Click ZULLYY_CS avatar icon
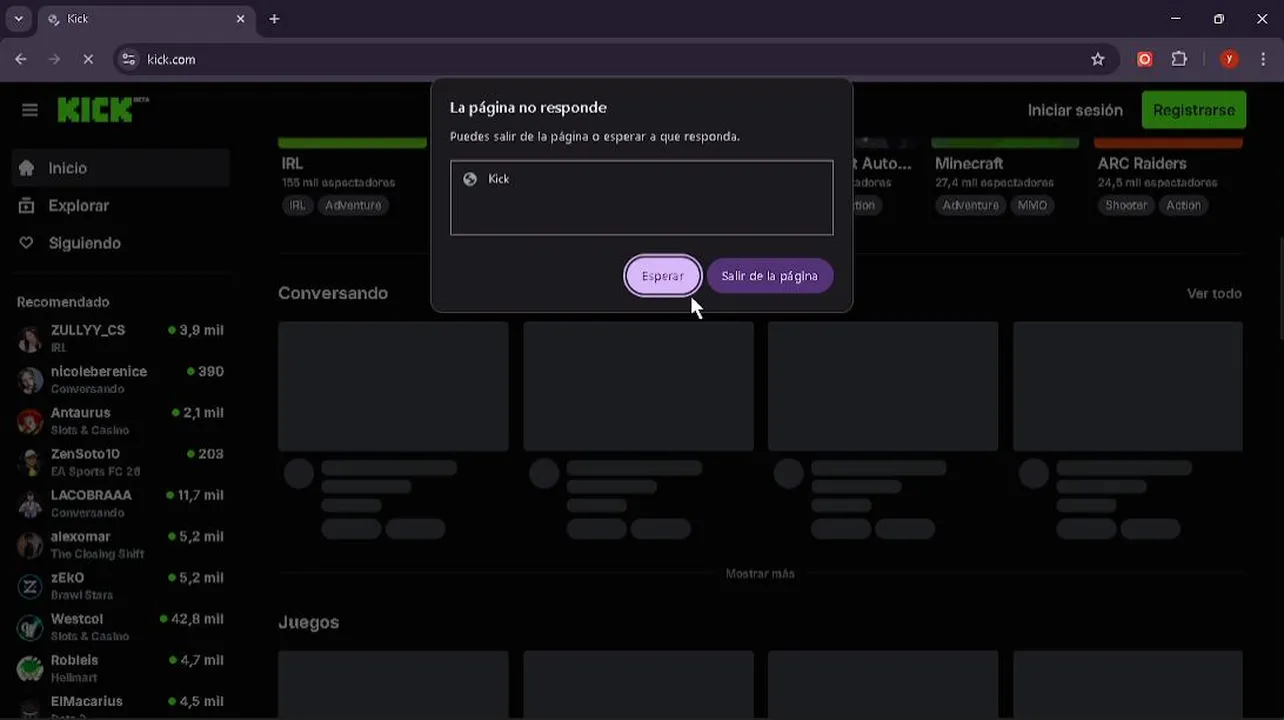The image size is (1284, 720). tap(30, 339)
